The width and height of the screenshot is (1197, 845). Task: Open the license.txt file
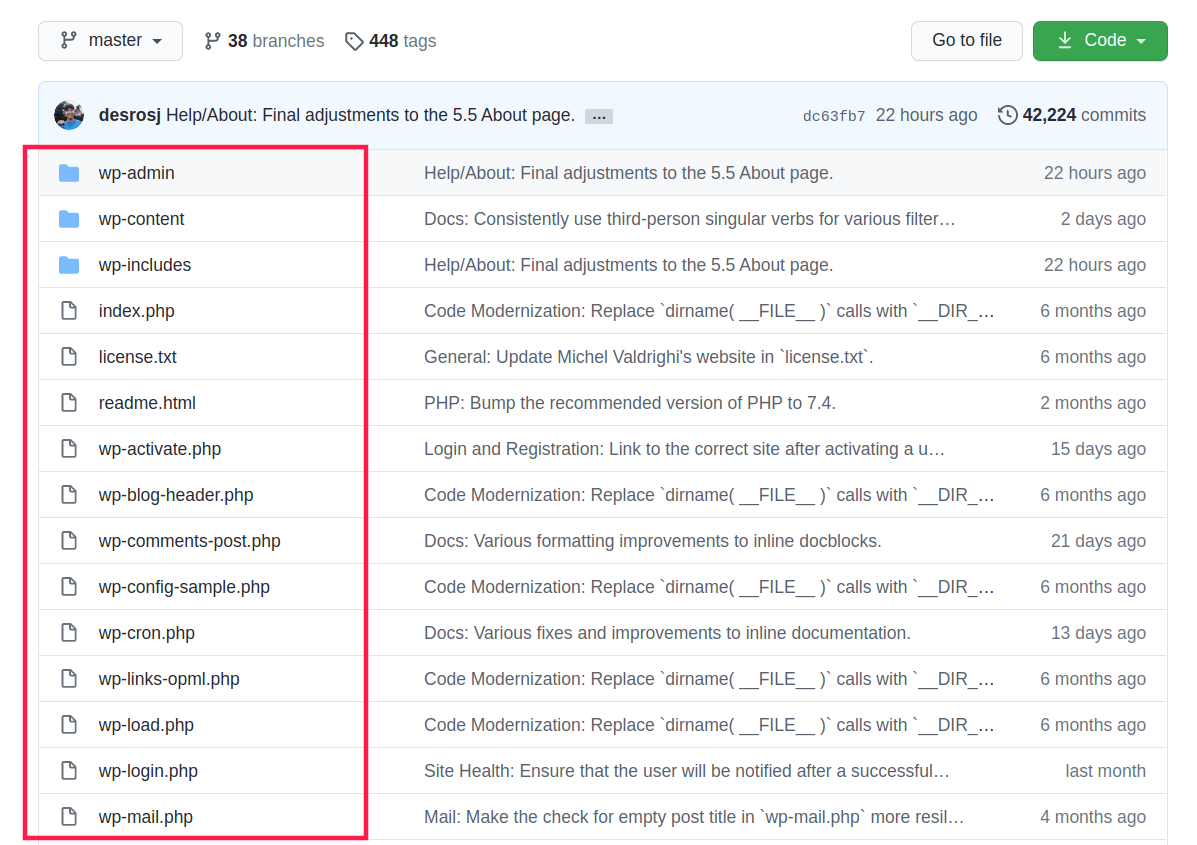point(137,356)
